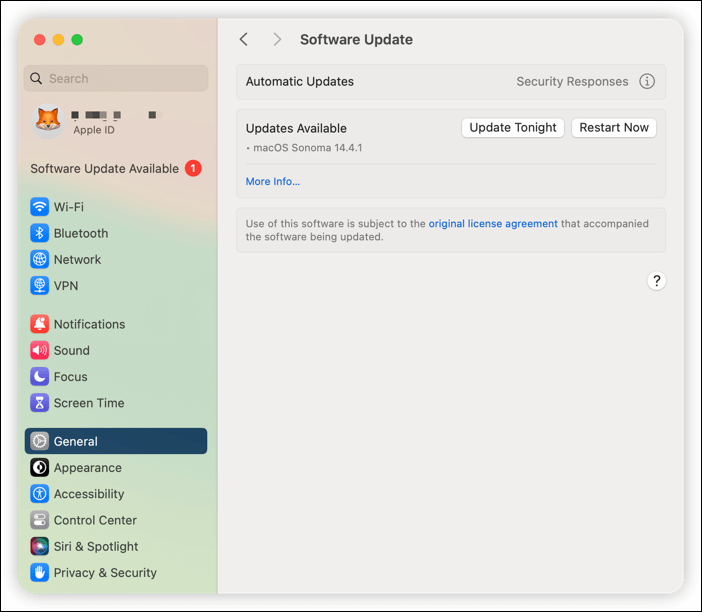The width and height of the screenshot is (702, 612).
Task: Select the Sound speaker icon
Action: pyautogui.click(x=39, y=350)
